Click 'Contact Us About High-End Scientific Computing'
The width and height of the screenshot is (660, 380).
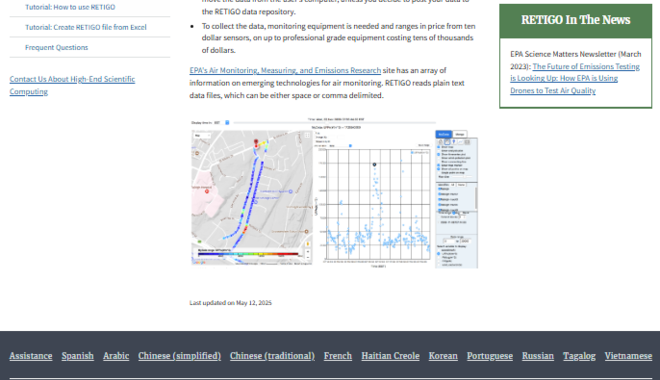[72, 85]
